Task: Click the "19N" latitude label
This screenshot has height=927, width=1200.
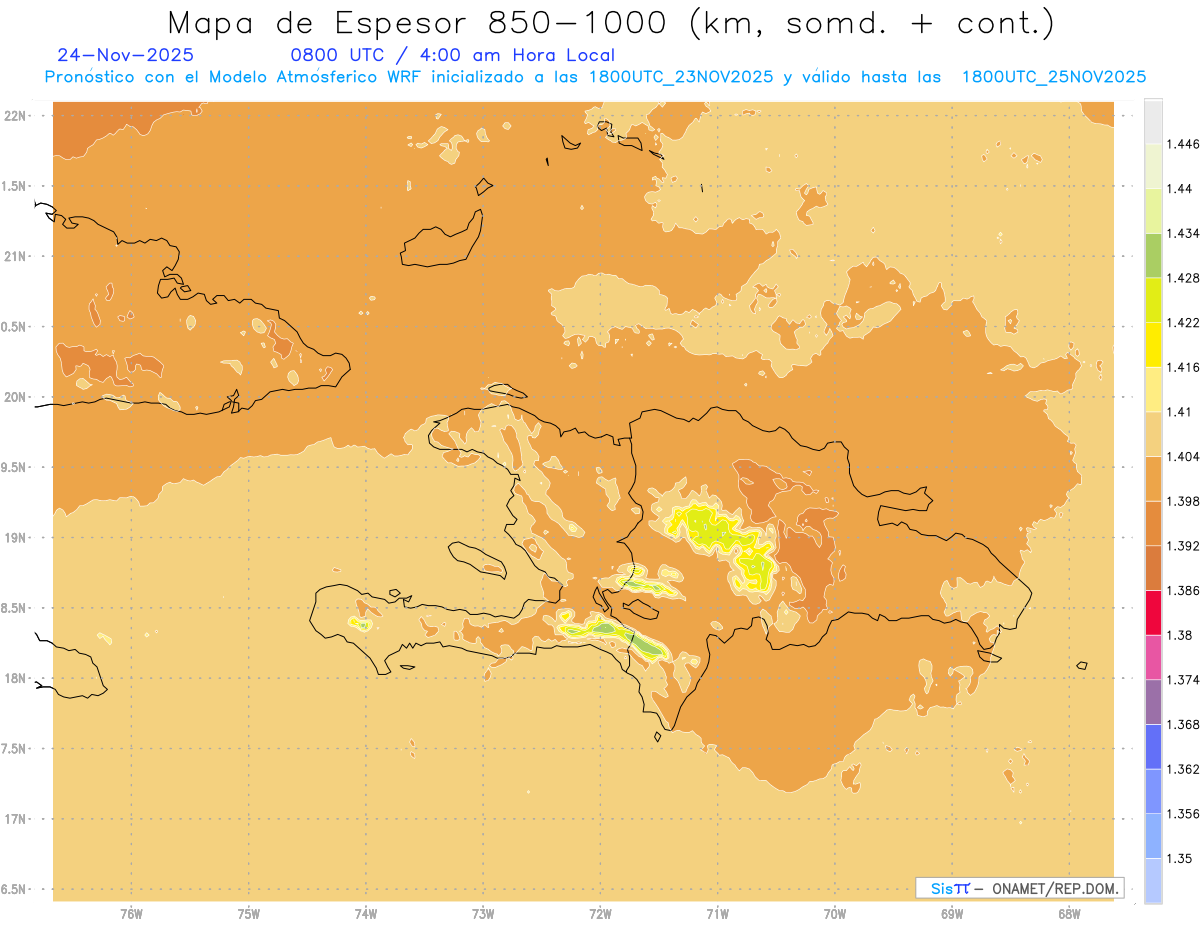Action: pos(15,538)
